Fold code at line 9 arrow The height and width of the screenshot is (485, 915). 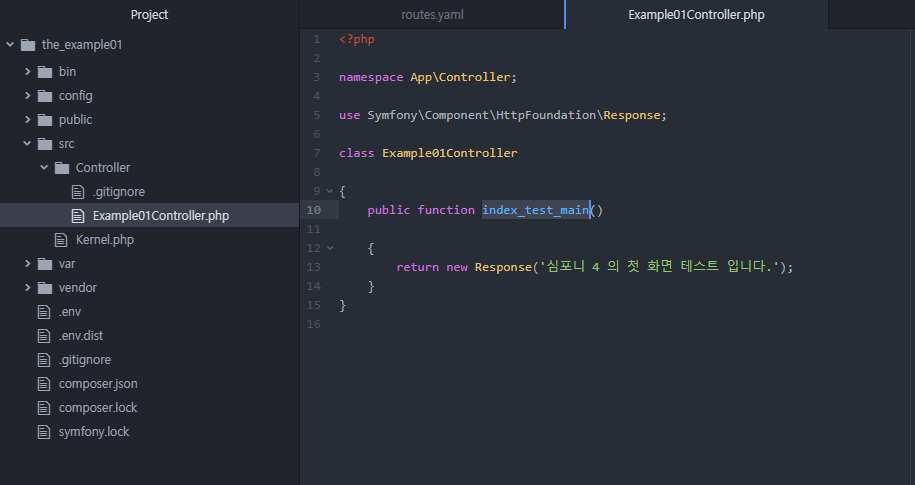(329, 191)
